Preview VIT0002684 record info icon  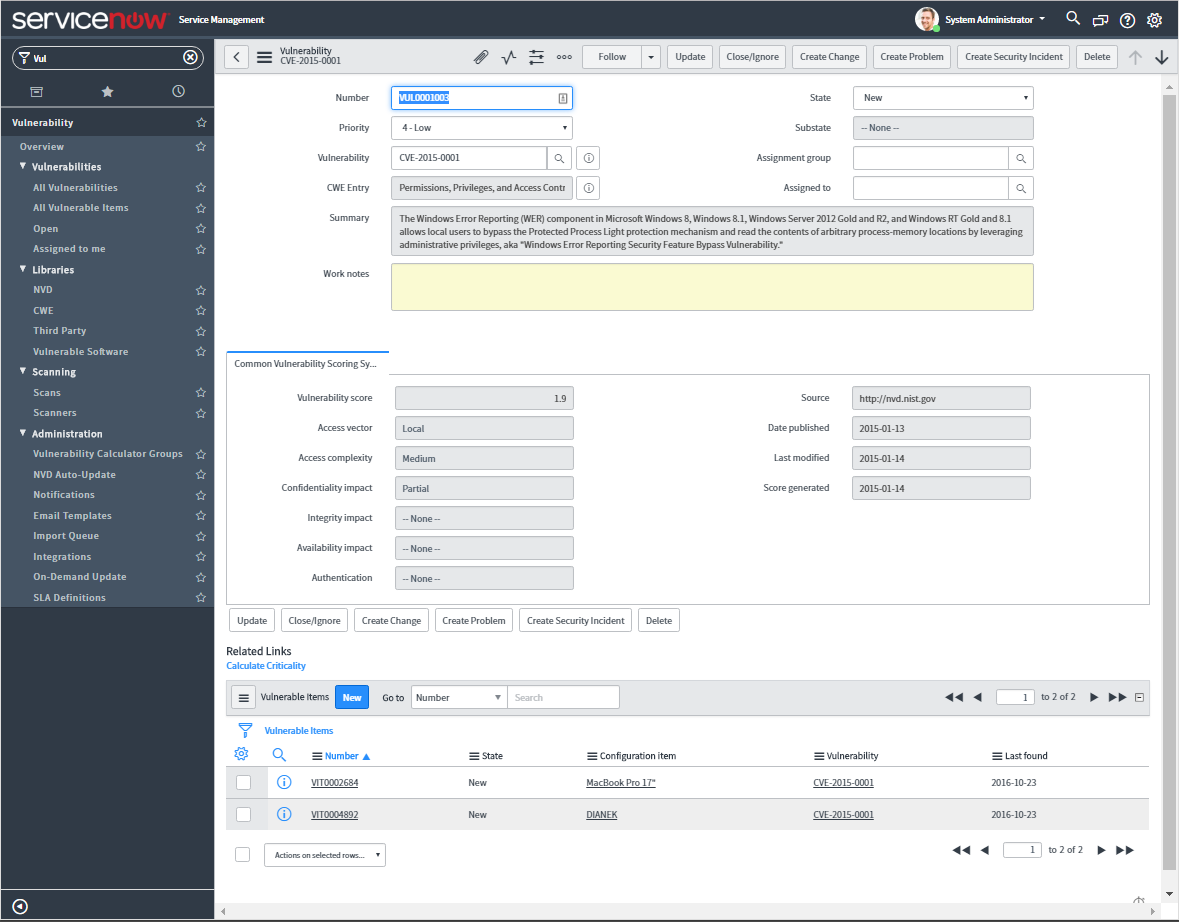pos(284,782)
